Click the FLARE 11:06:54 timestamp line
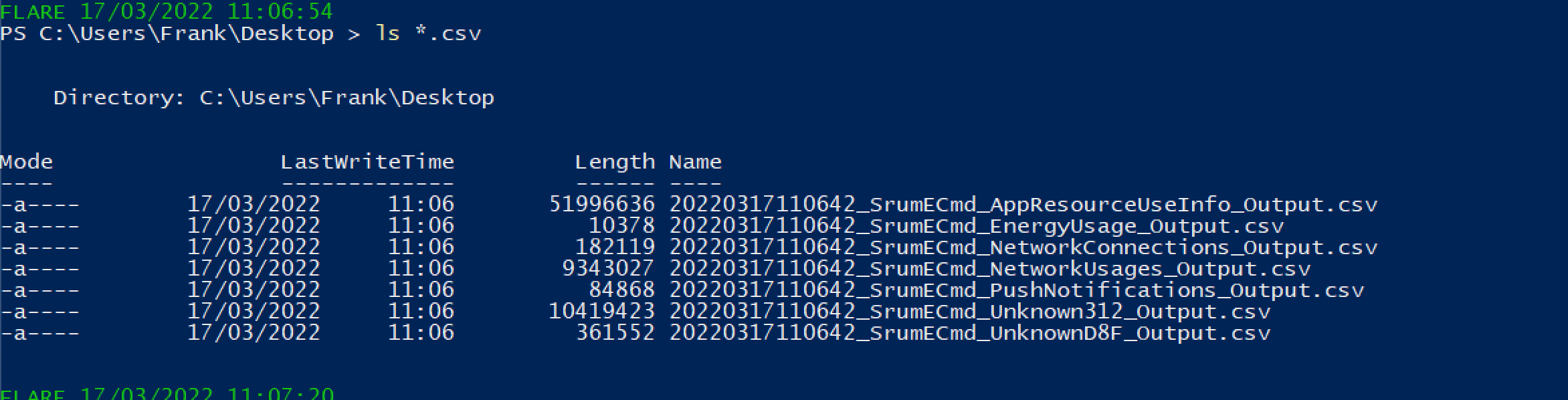Viewport: 1568px width, 400px height. [167, 11]
